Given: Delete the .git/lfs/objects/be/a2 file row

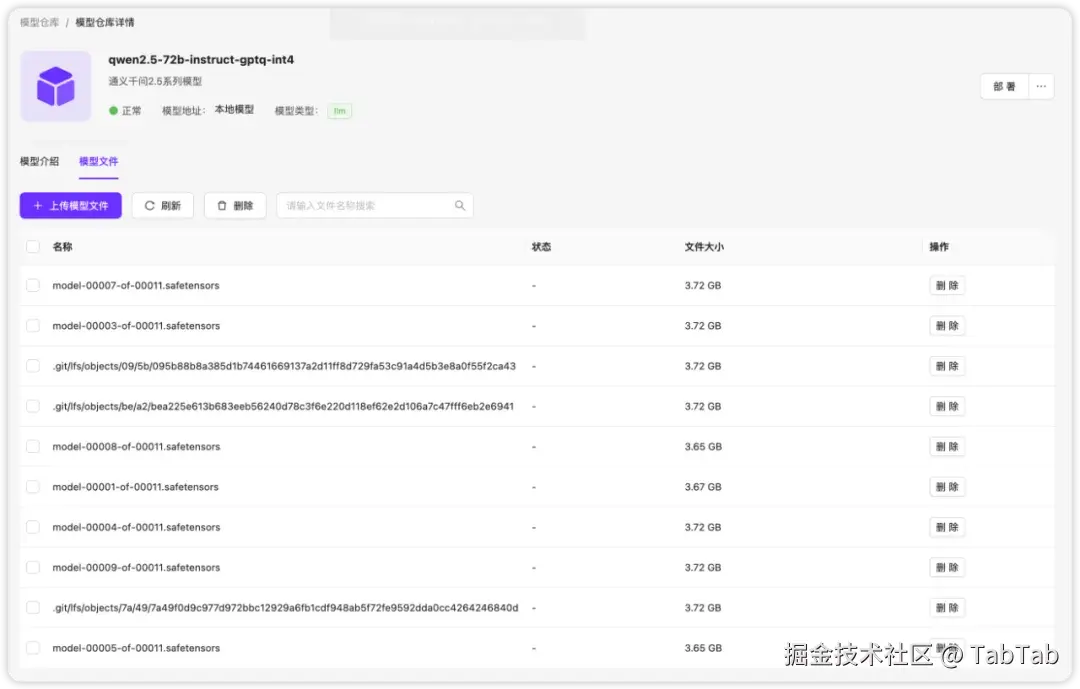Looking at the screenshot, I should click(x=947, y=407).
